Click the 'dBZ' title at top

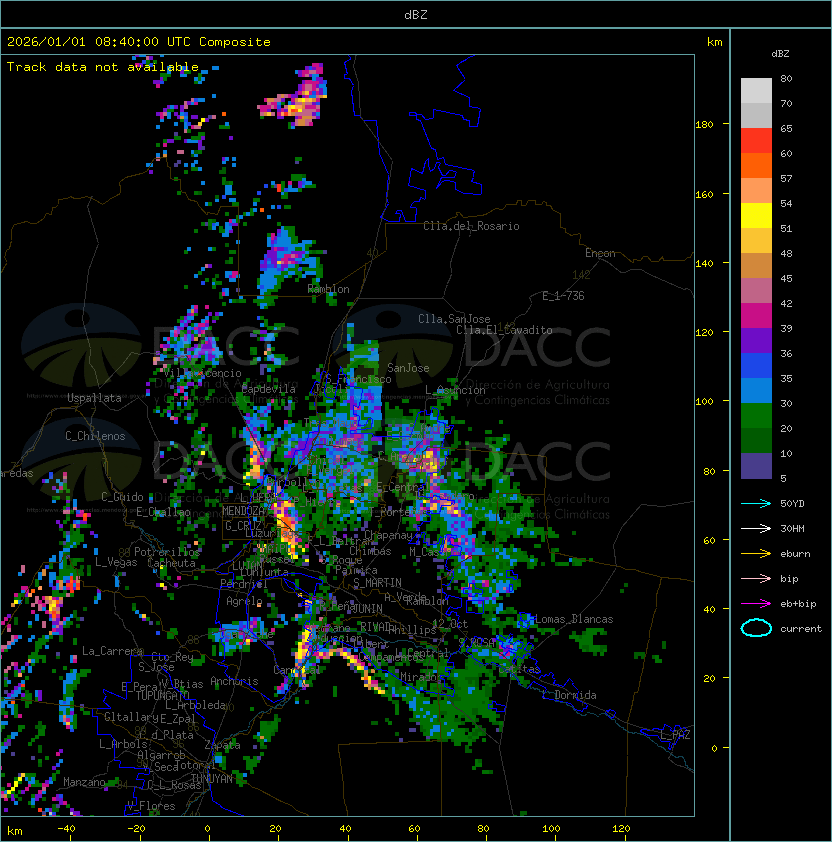[x=416, y=15]
